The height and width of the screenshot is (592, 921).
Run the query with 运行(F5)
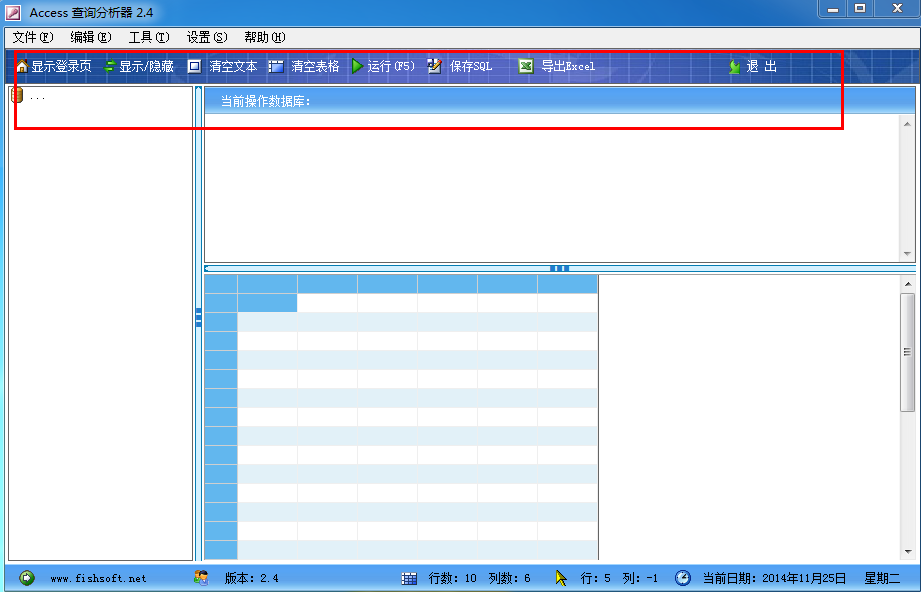[391, 66]
